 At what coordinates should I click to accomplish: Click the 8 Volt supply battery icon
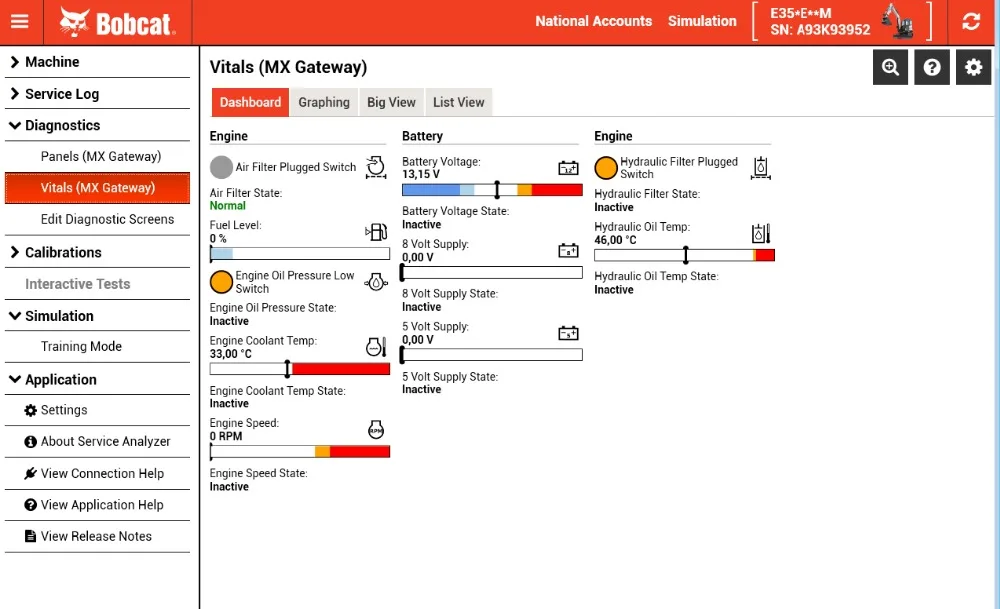tap(568, 250)
